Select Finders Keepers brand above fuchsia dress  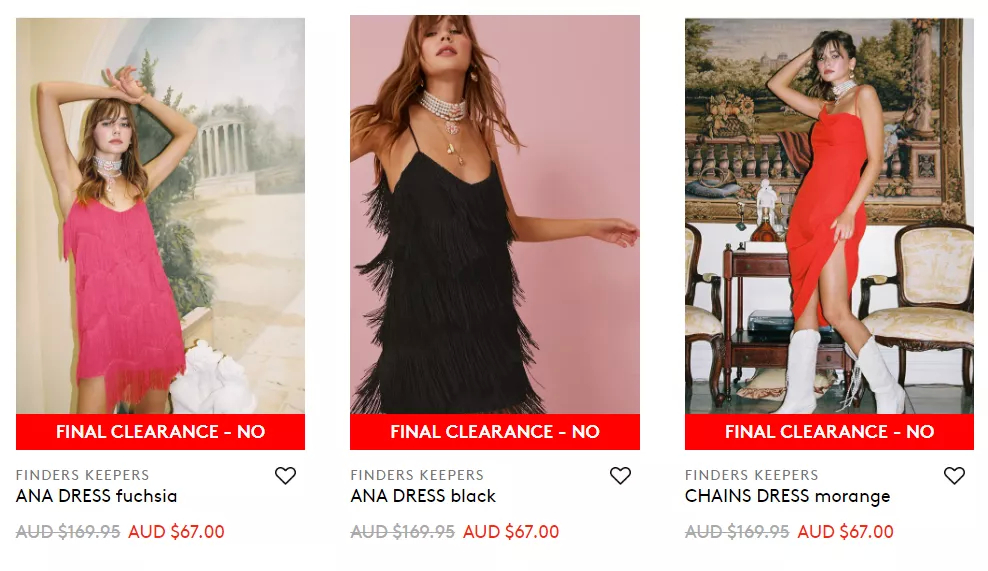(83, 475)
